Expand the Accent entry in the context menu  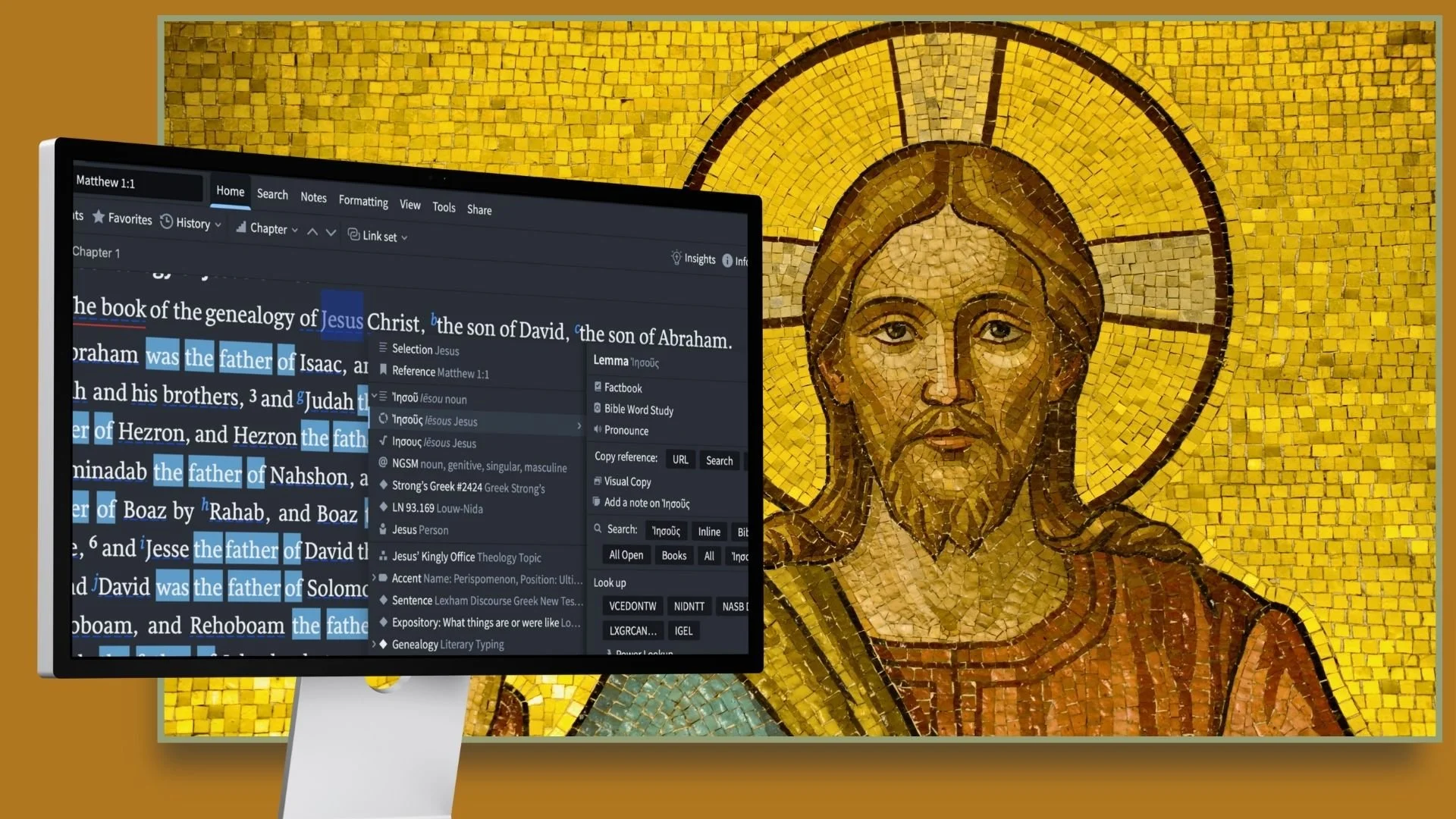(x=373, y=578)
